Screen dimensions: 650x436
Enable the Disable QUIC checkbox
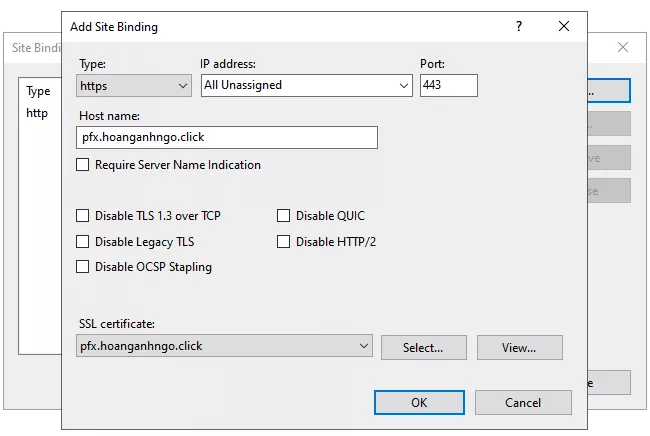pos(284,215)
